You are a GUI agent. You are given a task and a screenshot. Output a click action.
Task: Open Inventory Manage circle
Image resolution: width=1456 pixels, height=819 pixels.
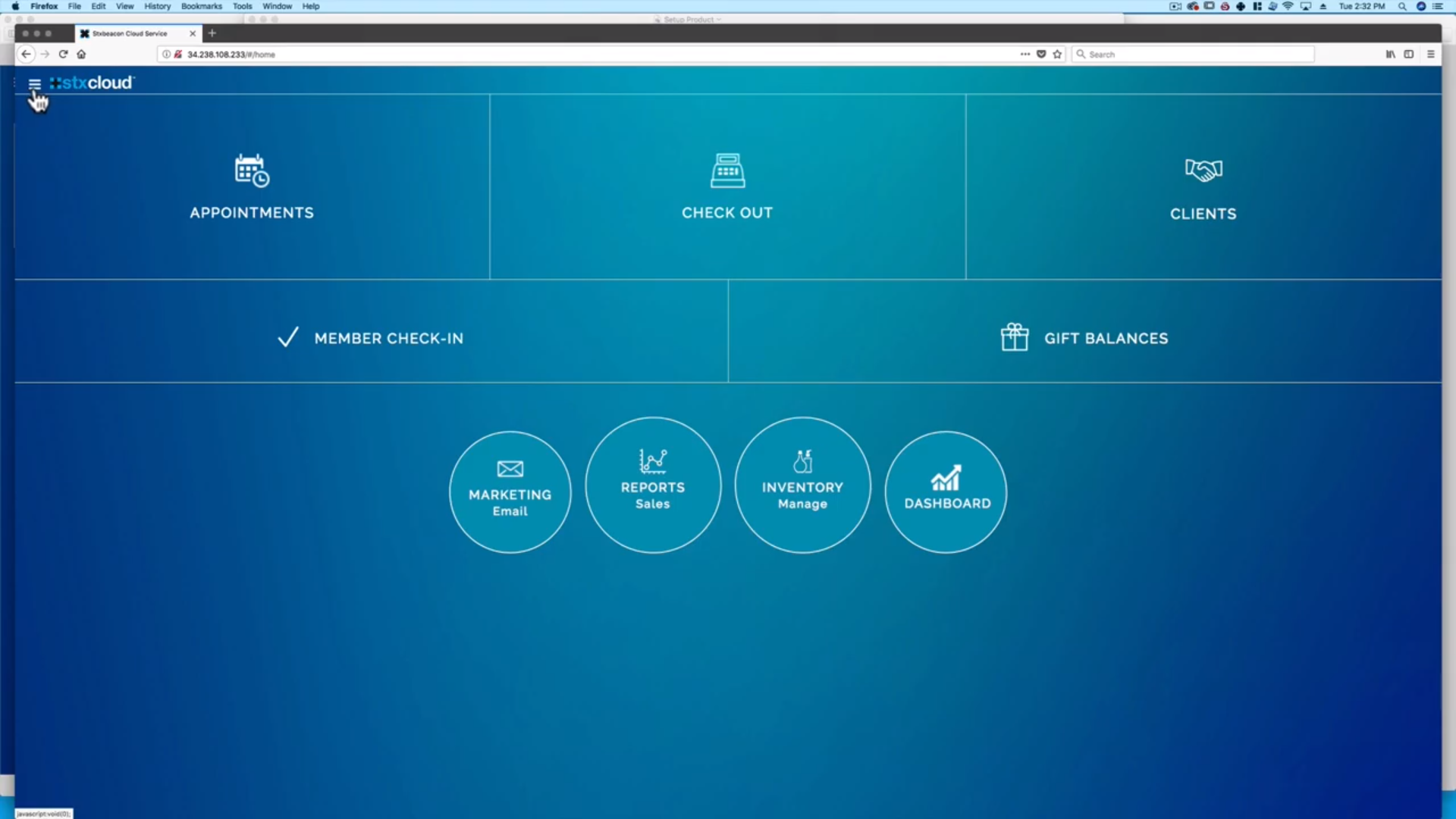802,485
